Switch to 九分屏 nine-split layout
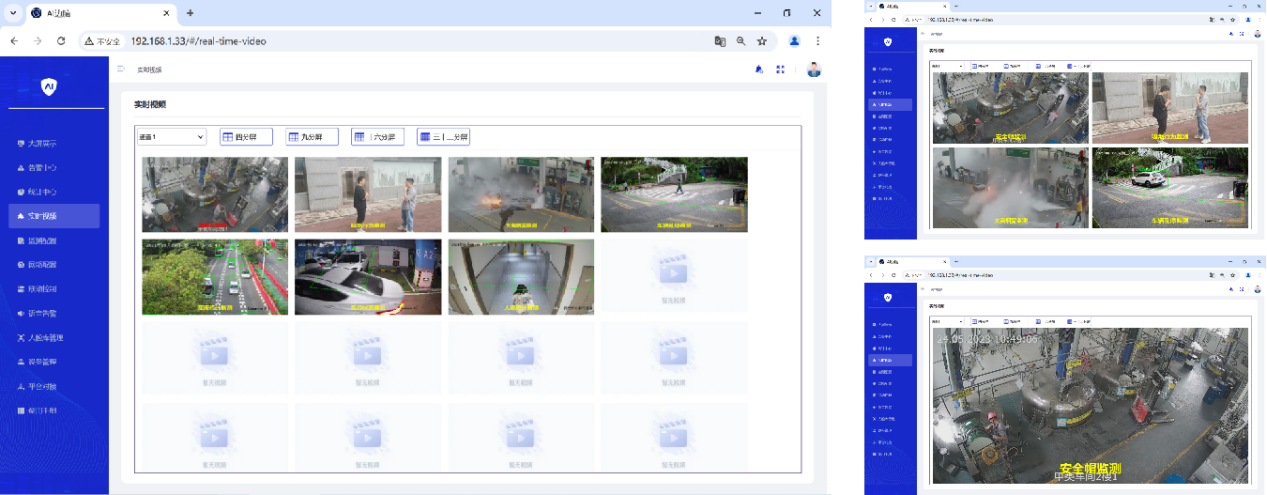 [x=312, y=137]
